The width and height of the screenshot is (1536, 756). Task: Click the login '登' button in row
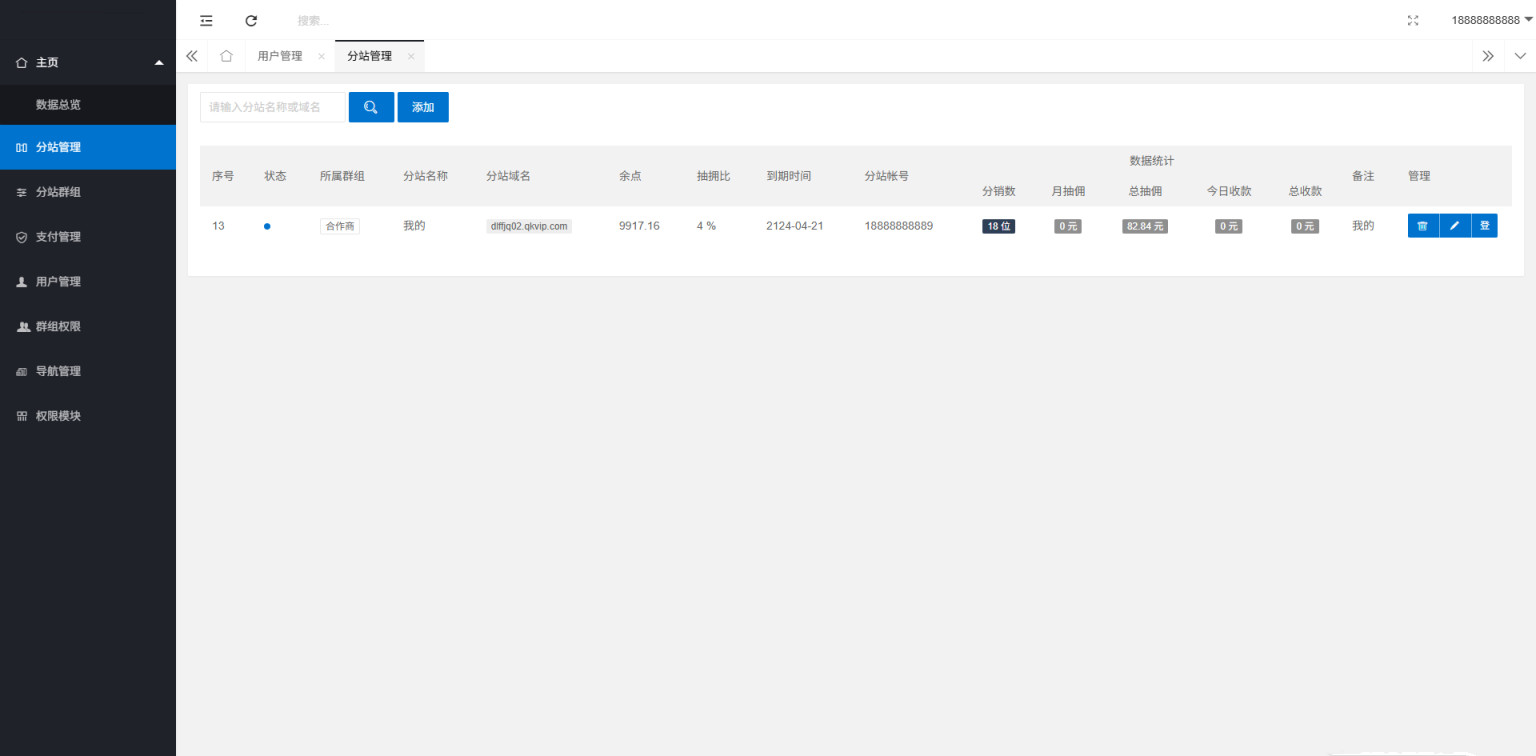(1484, 226)
